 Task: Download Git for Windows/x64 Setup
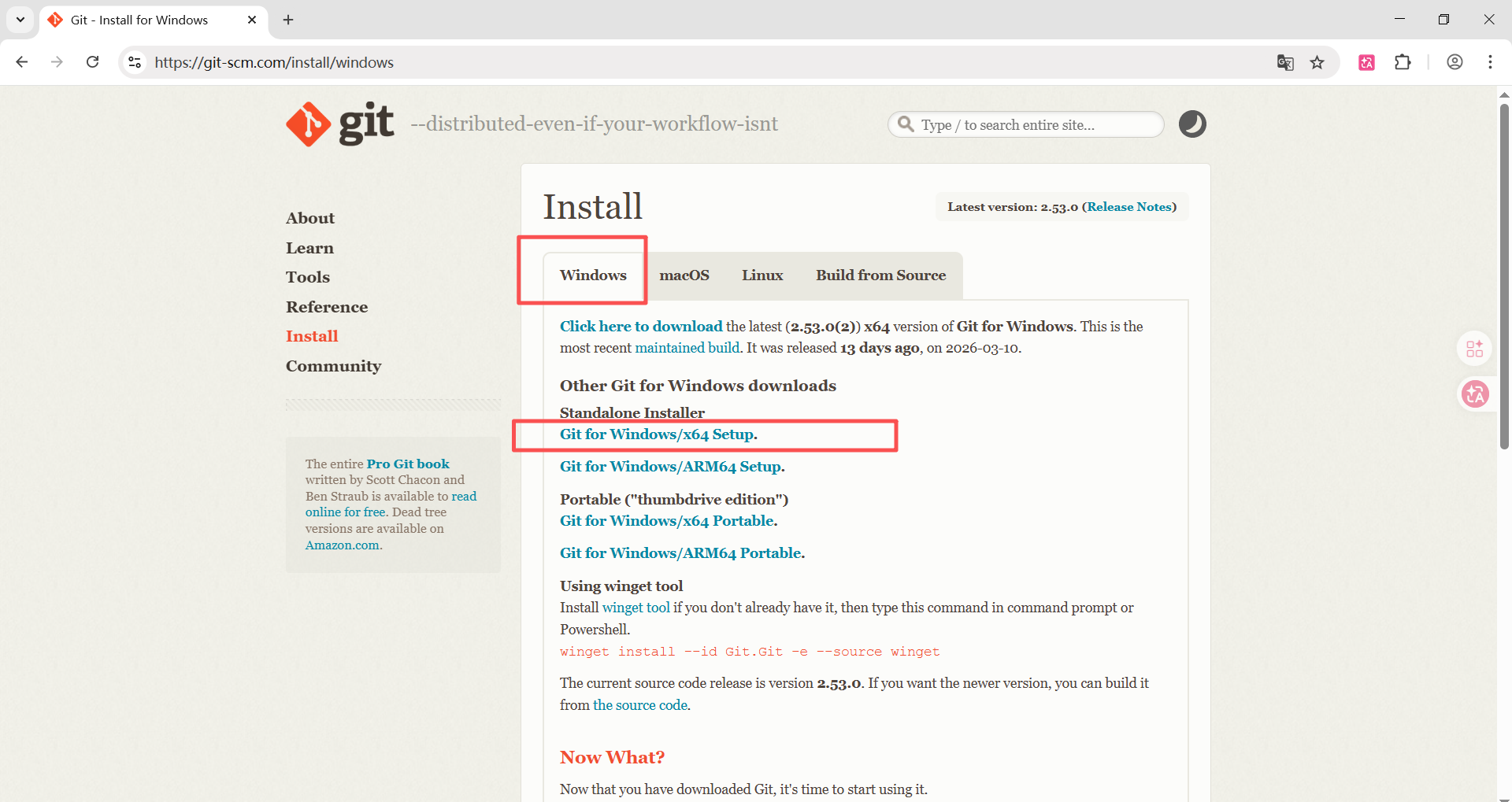tap(658, 434)
